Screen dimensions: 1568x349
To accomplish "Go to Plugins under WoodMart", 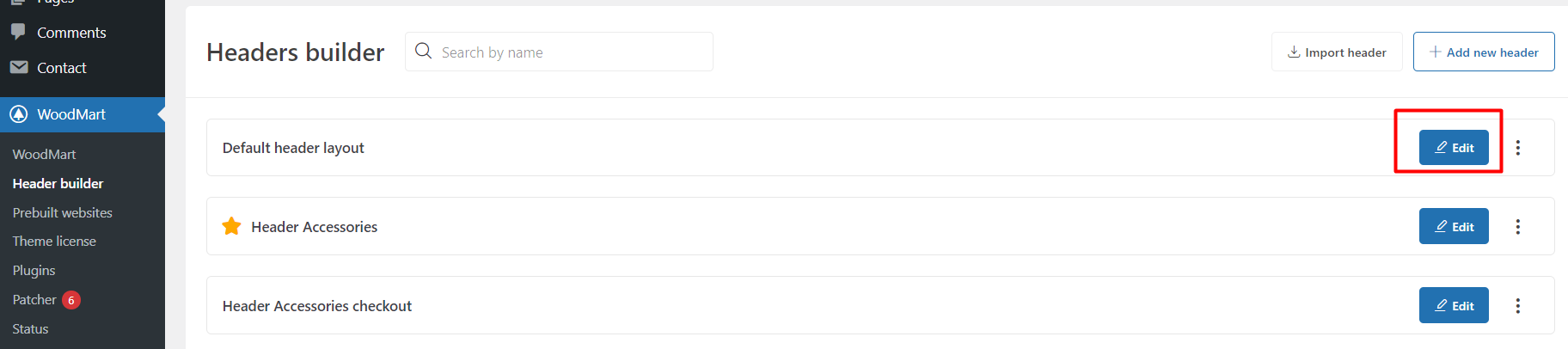I will (34, 271).
